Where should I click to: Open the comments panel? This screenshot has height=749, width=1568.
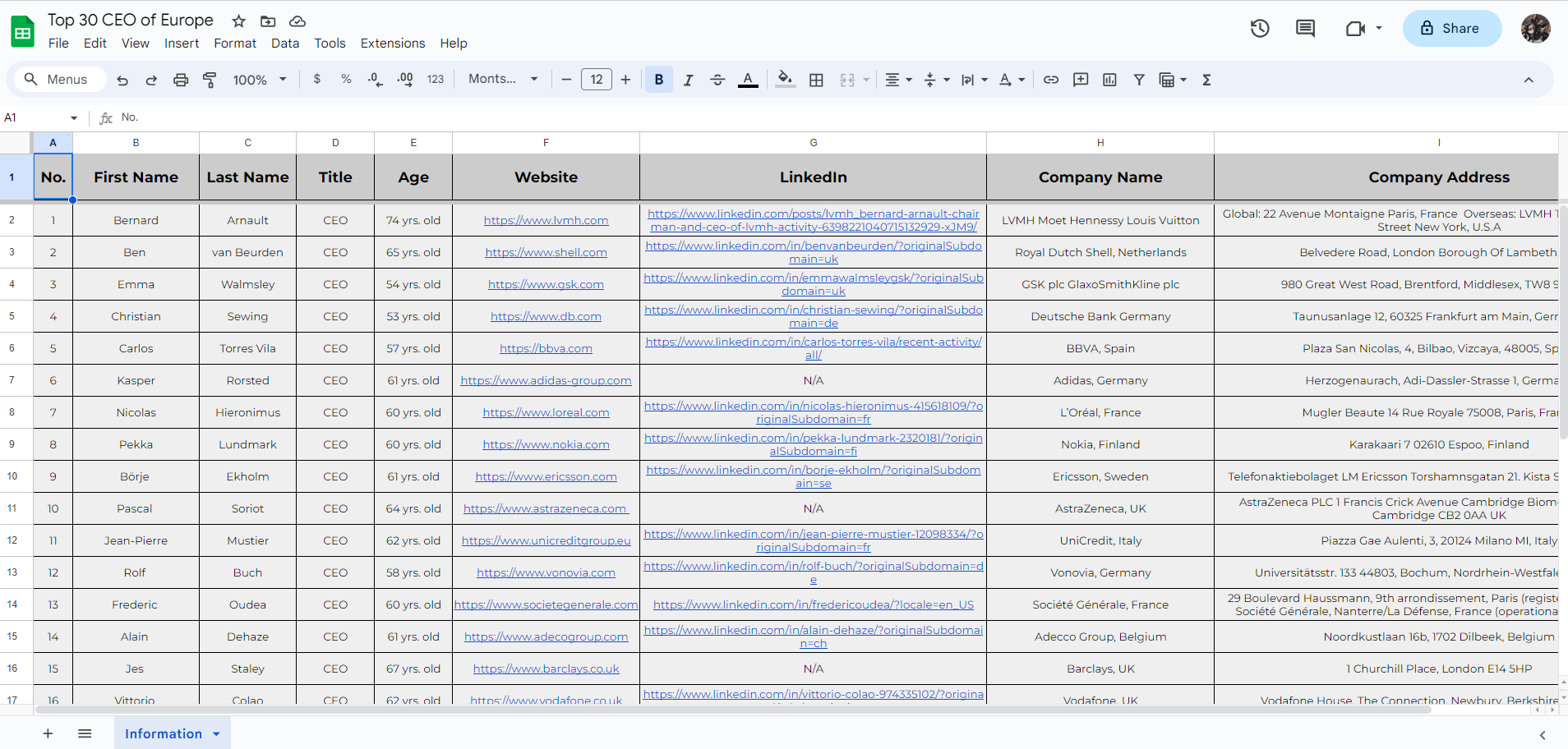[x=1305, y=29]
